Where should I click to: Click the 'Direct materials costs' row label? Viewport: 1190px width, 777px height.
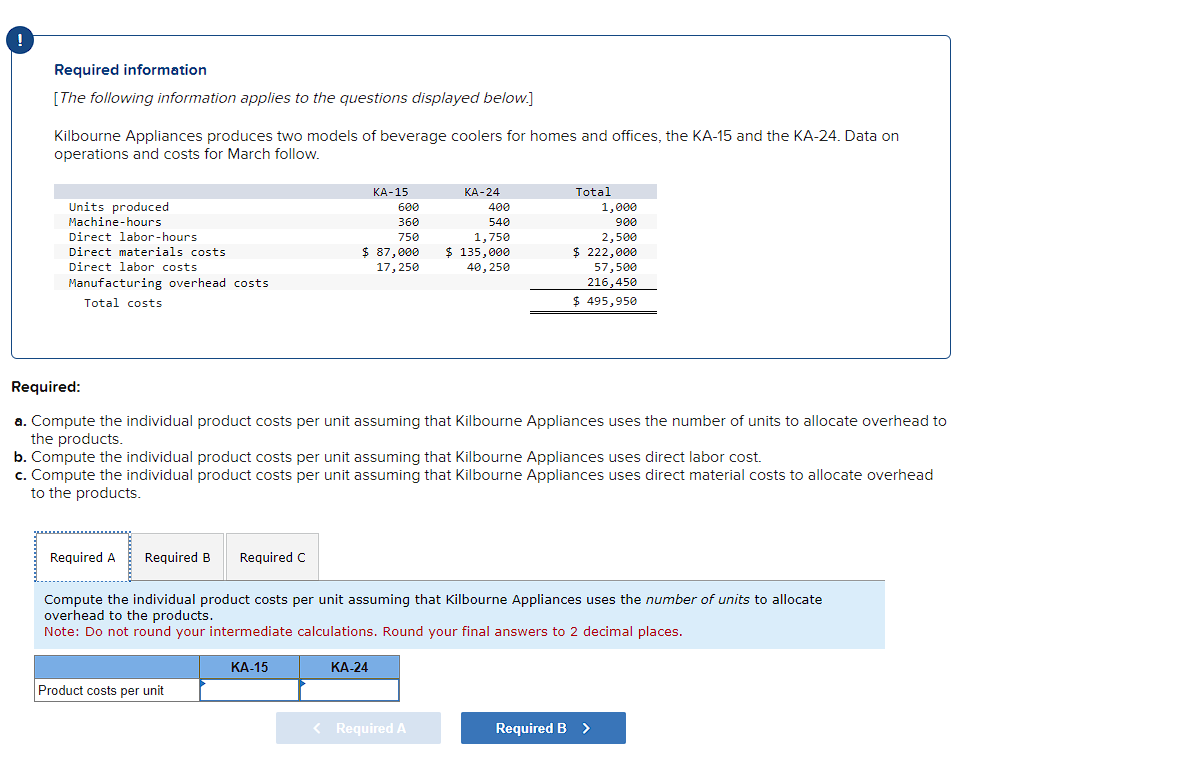coord(147,252)
